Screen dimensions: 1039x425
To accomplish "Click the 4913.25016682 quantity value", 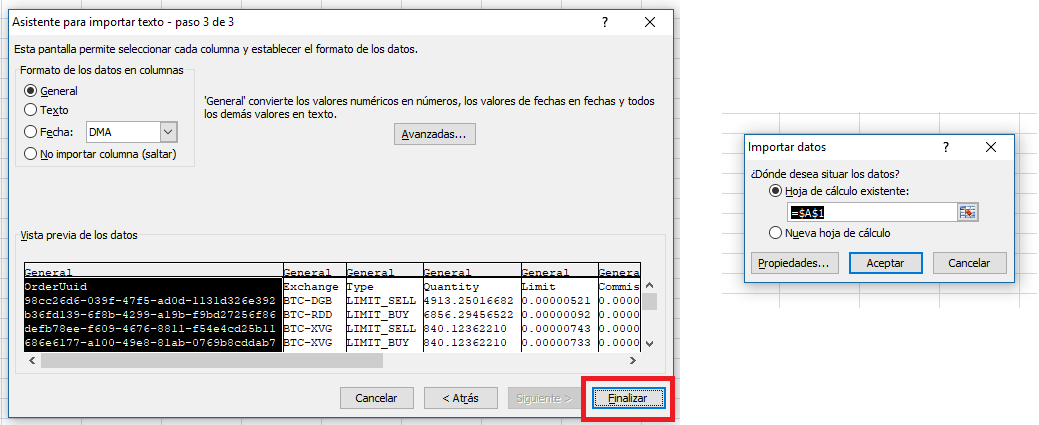I will [x=468, y=300].
